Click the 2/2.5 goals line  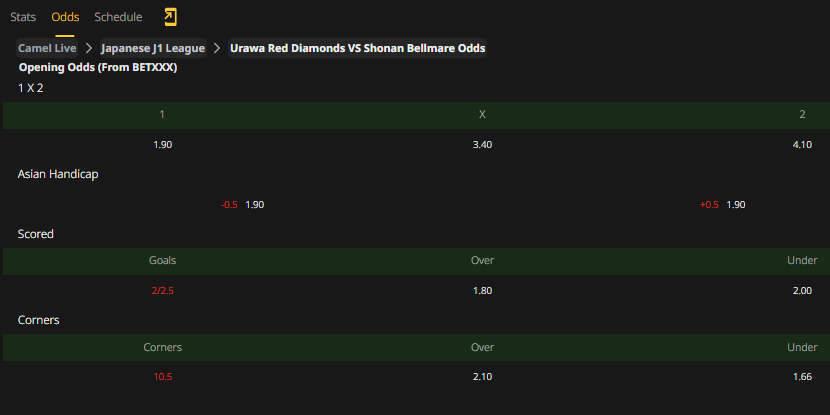coord(163,291)
